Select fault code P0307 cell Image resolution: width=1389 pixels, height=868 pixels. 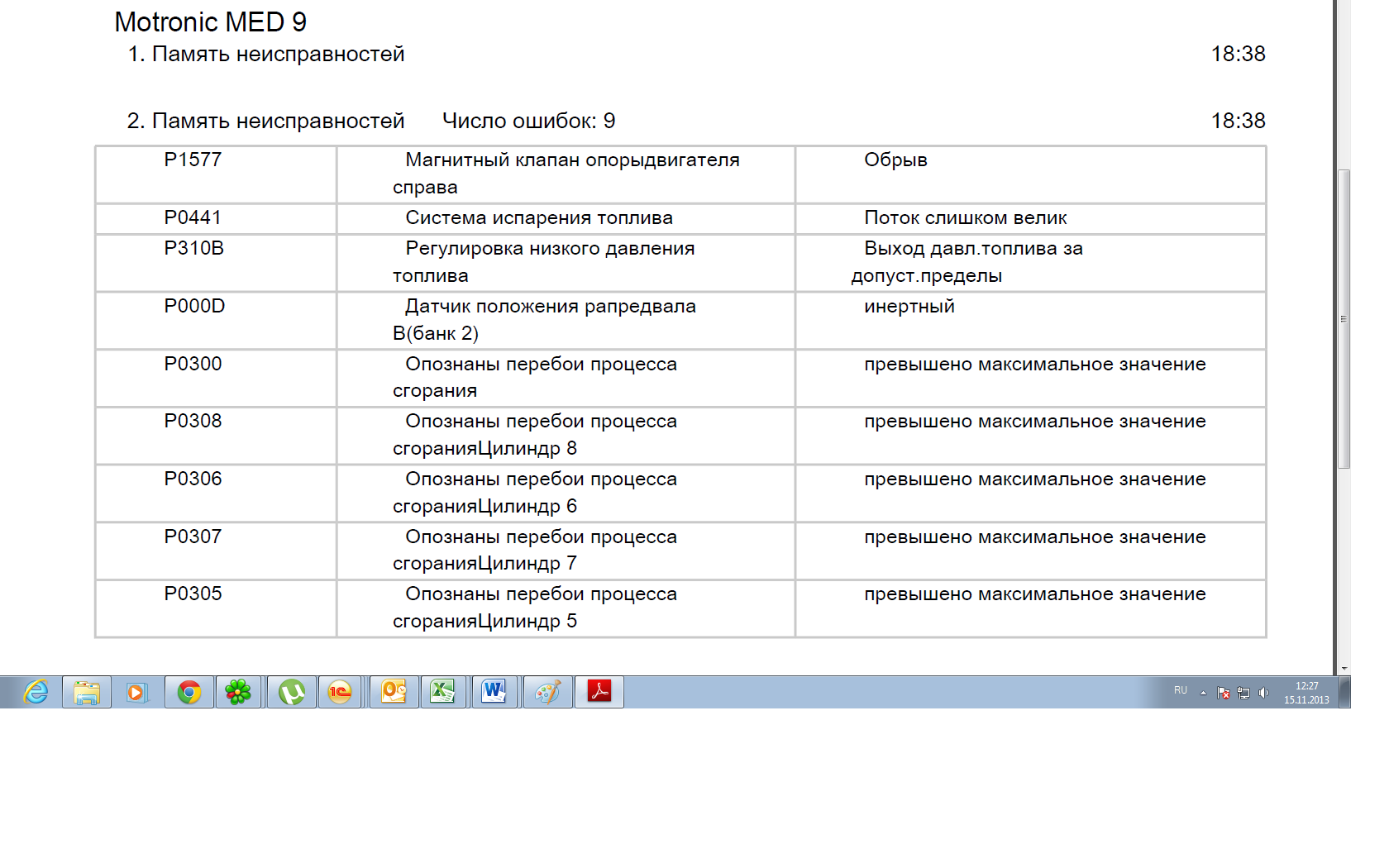(x=216, y=551)
